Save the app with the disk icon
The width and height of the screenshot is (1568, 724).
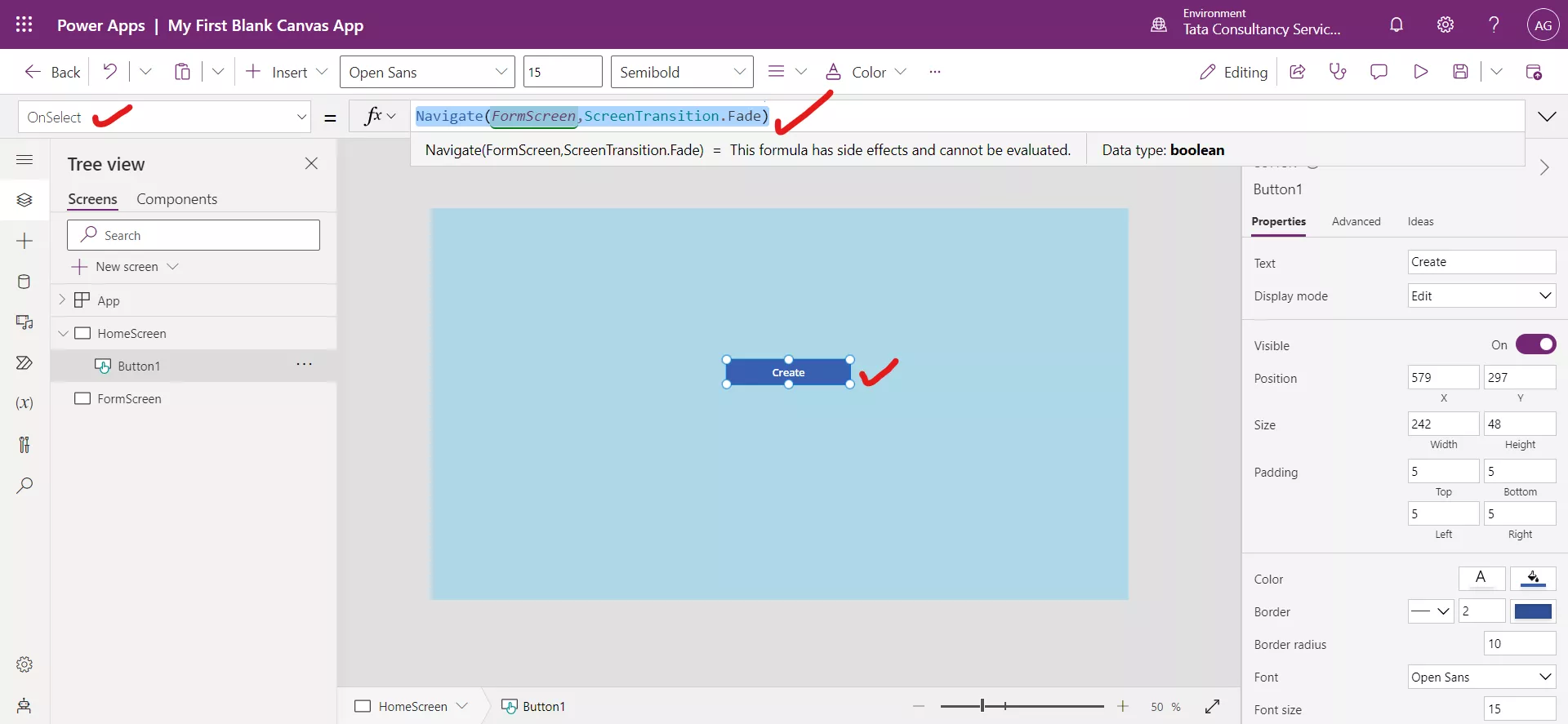1461,72
